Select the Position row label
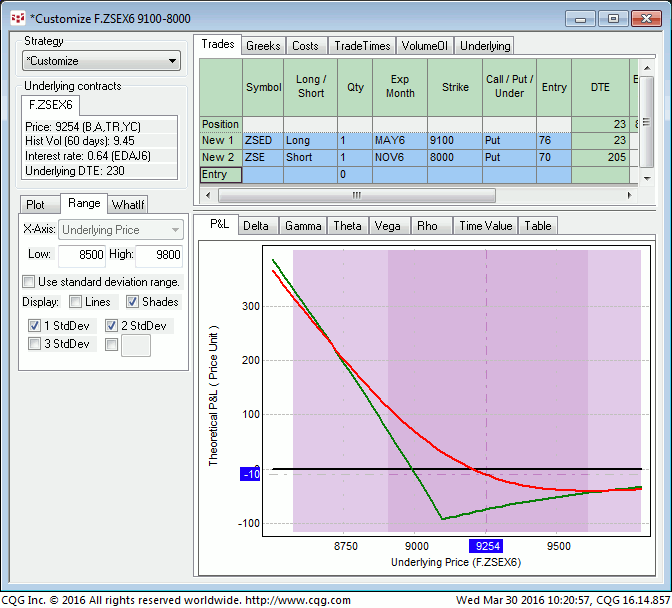The width and height of the screenshot is (672, 608). click(221, 124)
